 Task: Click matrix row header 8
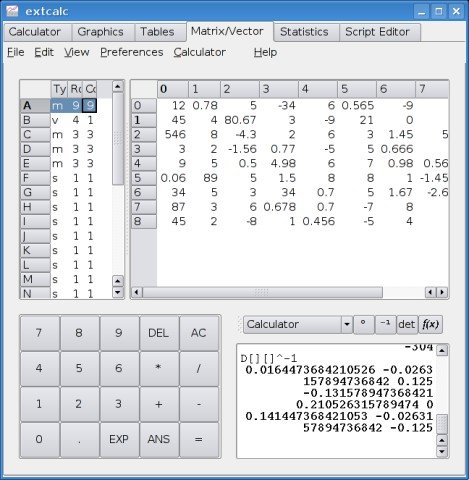coord(144,221)
